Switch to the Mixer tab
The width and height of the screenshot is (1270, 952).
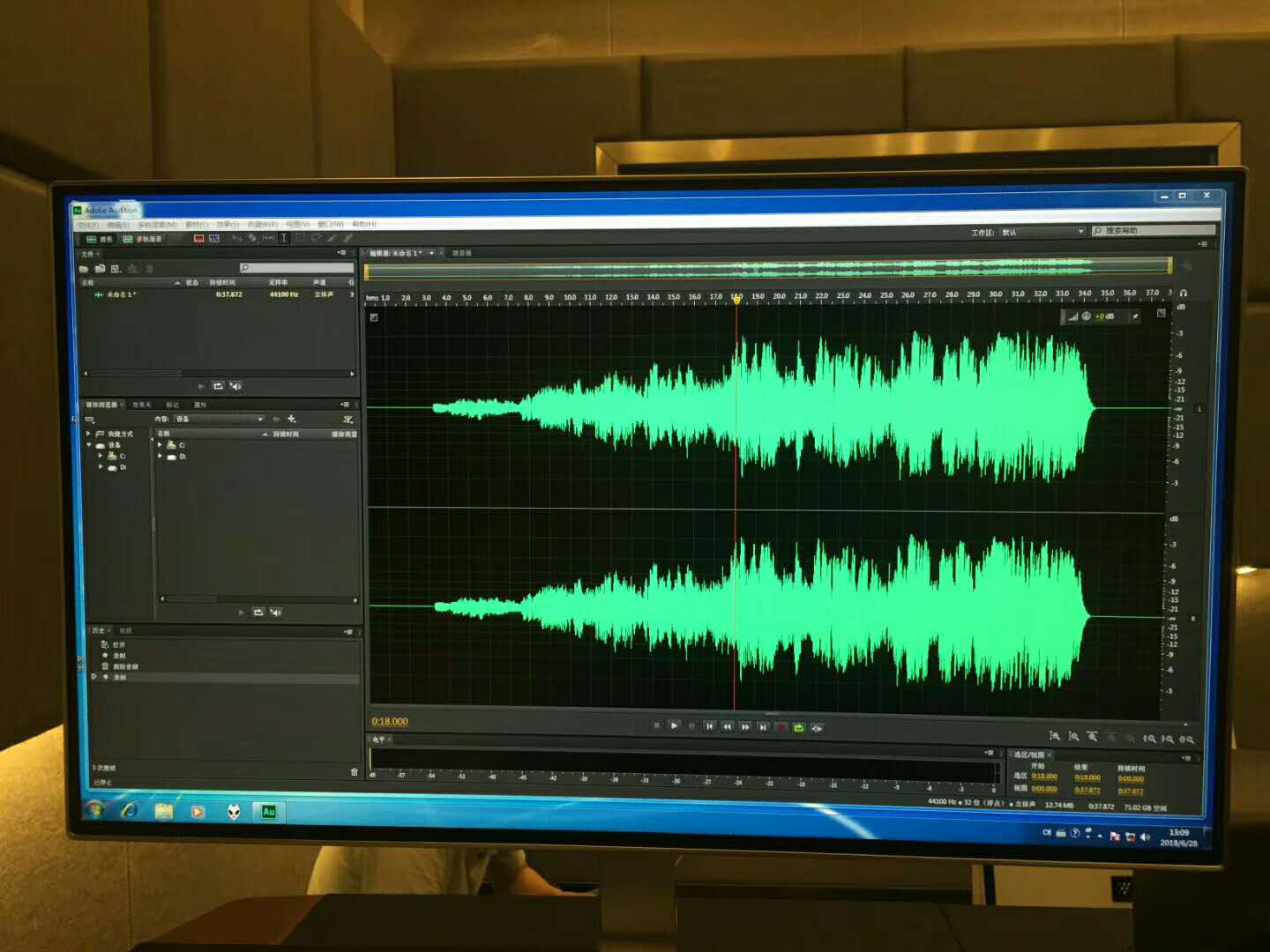tap(461, 253)
